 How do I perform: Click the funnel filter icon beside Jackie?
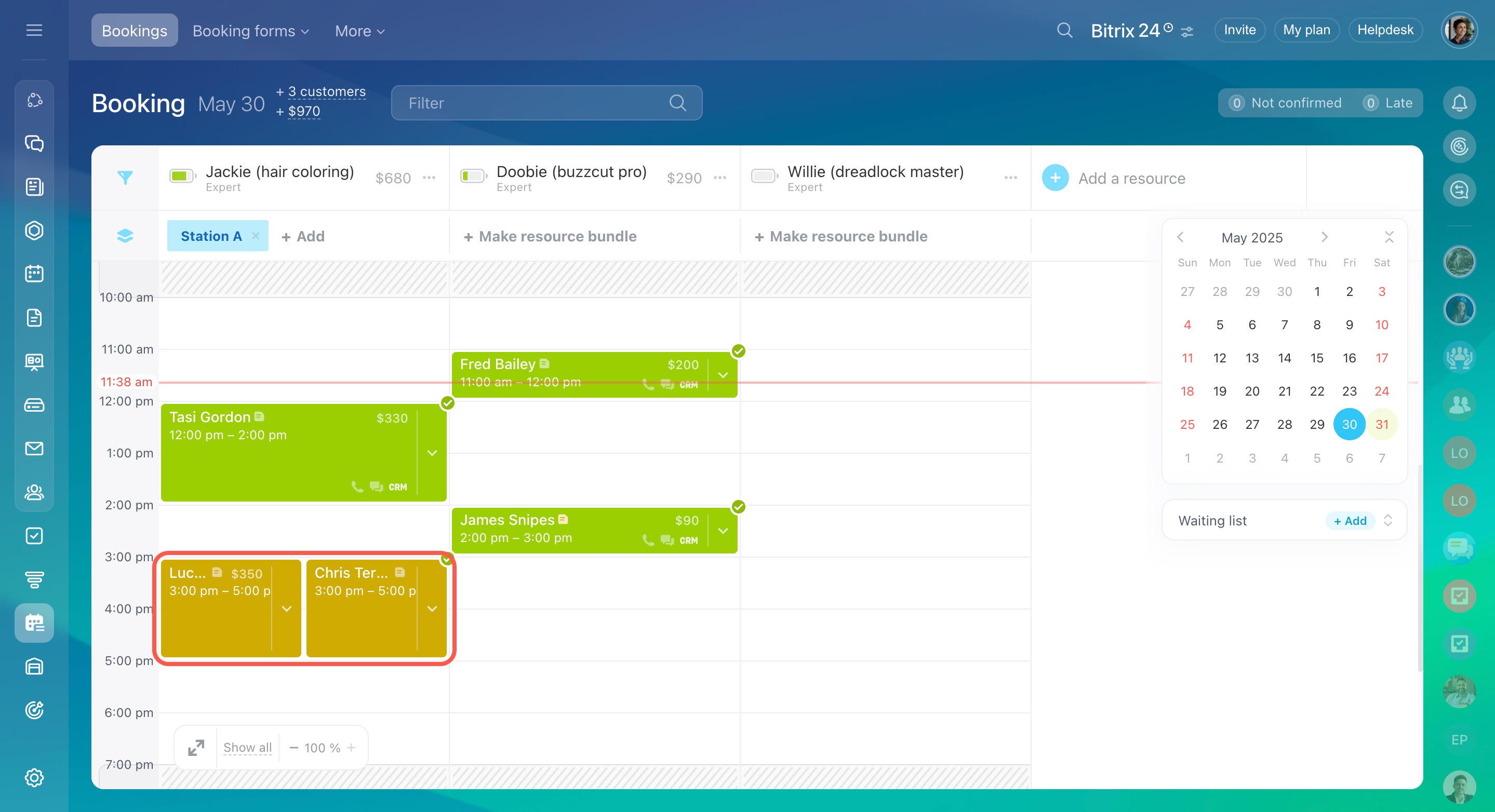[125, 178]
